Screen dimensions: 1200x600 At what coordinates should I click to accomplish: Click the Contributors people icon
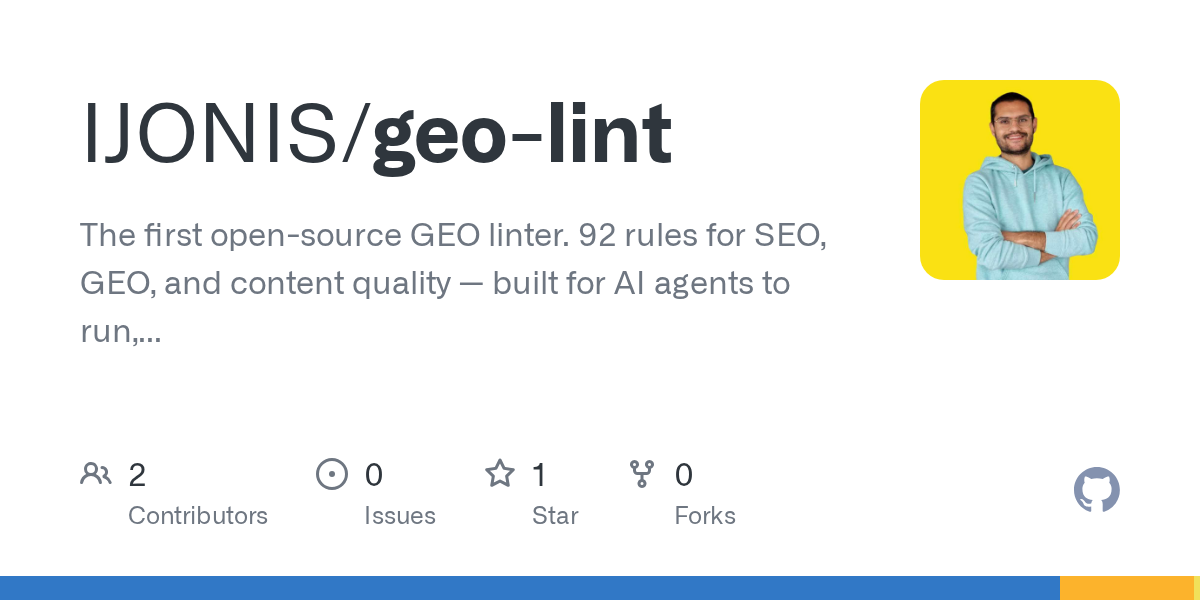[96, 473]
